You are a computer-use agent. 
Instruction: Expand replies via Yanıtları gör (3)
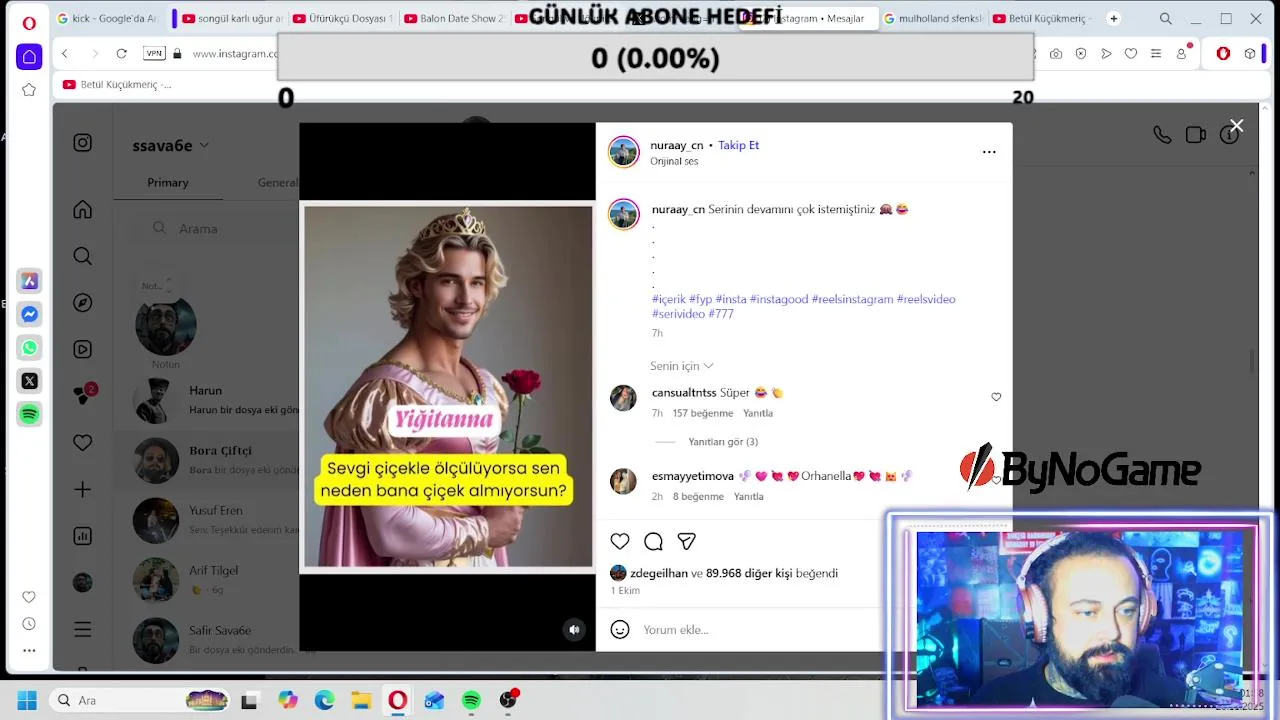pyautogui.click(x=723, y=442)
